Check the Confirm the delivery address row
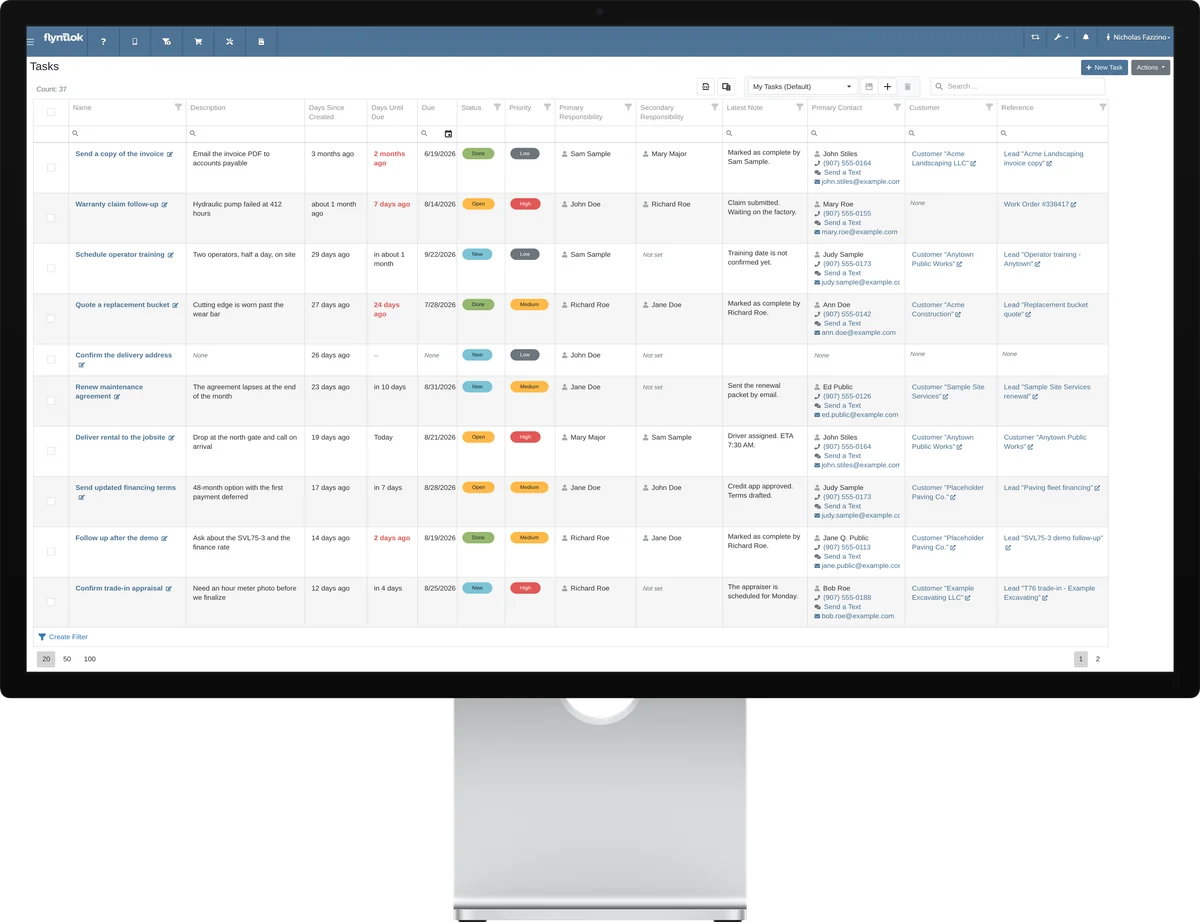The height and width of the screenshot is (922, 1200). click(x=51, y=359)
